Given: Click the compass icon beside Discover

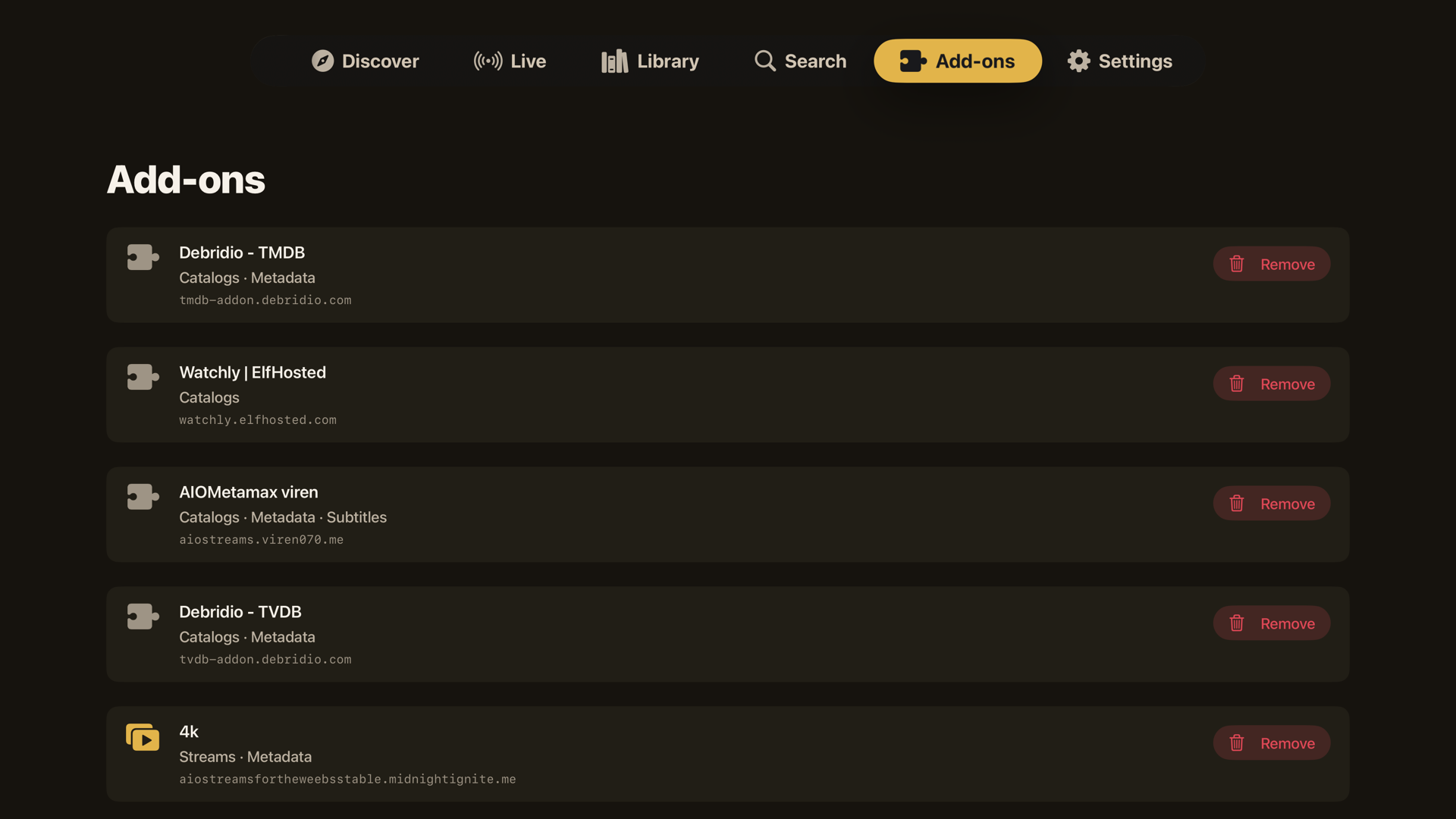Looking at the screenshot, I should 322,61.
